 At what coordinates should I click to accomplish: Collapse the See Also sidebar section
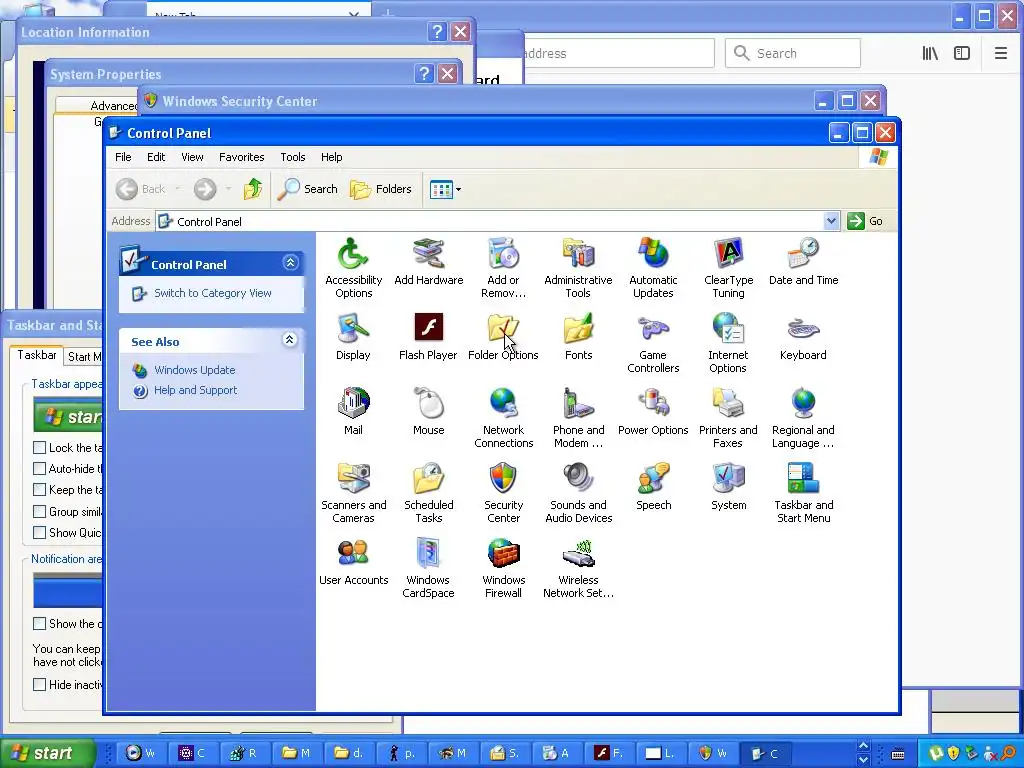point(290,340)
